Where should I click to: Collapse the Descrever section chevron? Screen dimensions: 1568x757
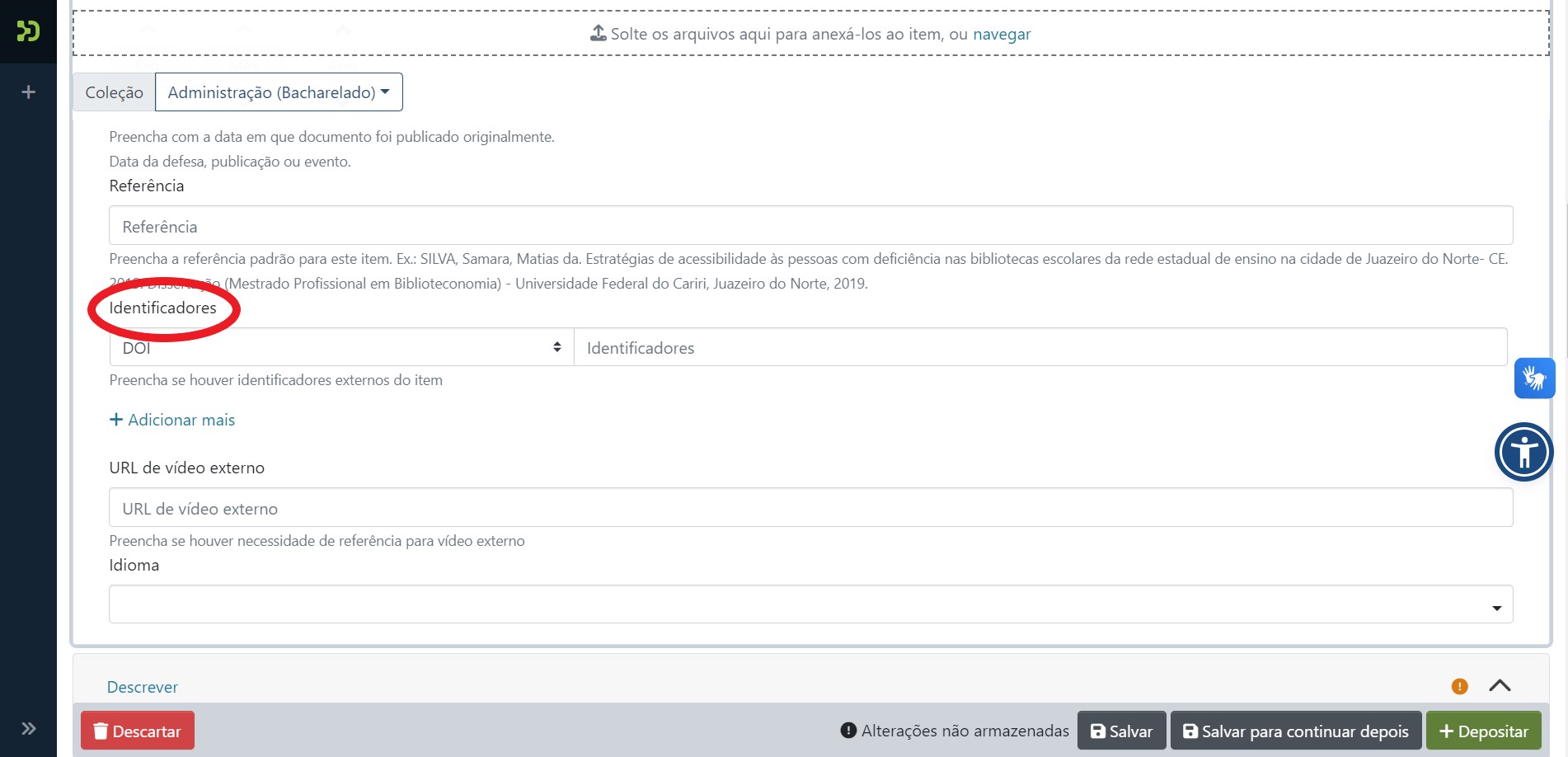pyautogui.click(x=1500, y=686)
